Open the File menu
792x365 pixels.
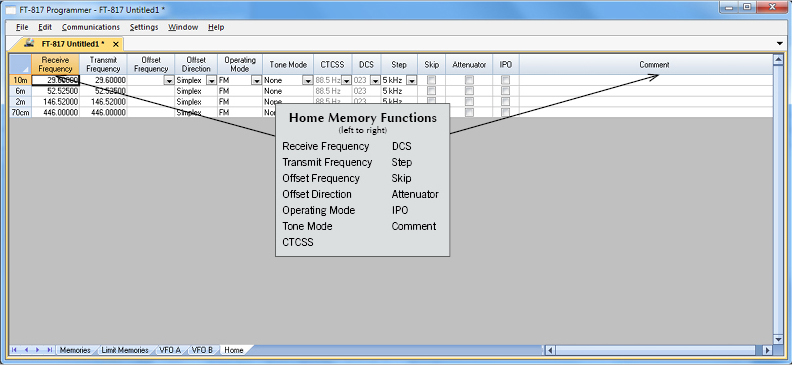(x=22, y=27)
